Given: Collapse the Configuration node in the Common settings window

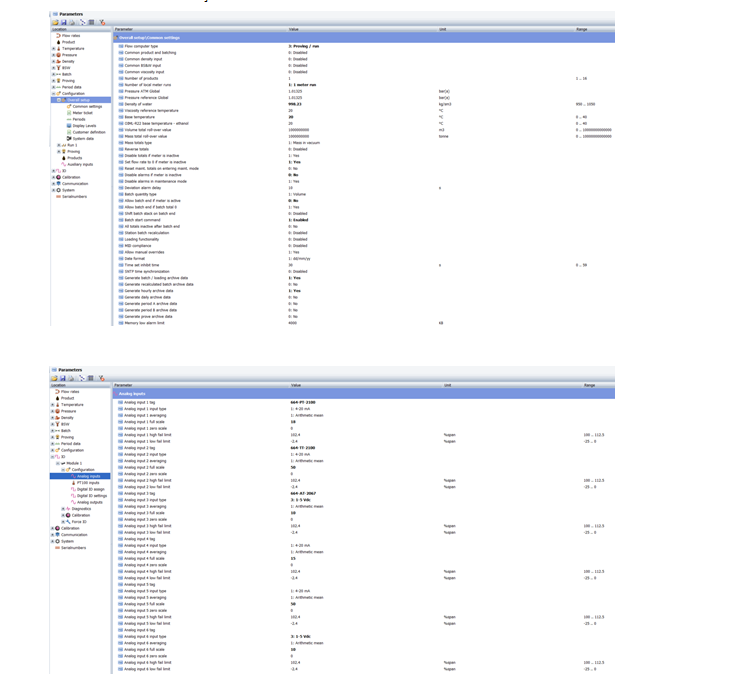Looking at the screenshot, I should [53, 93].
